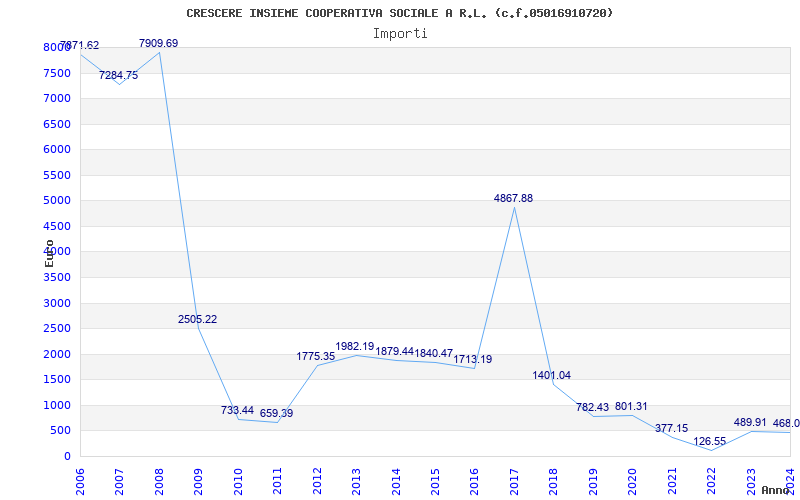
Task: Click the 1401.04 value label
Action: point(552,376)
